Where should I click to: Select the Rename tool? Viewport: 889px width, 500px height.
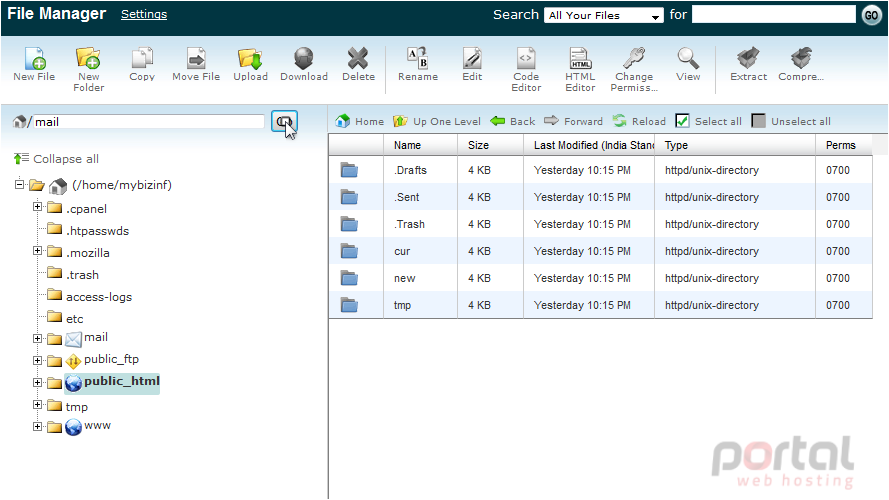point(418,58)
